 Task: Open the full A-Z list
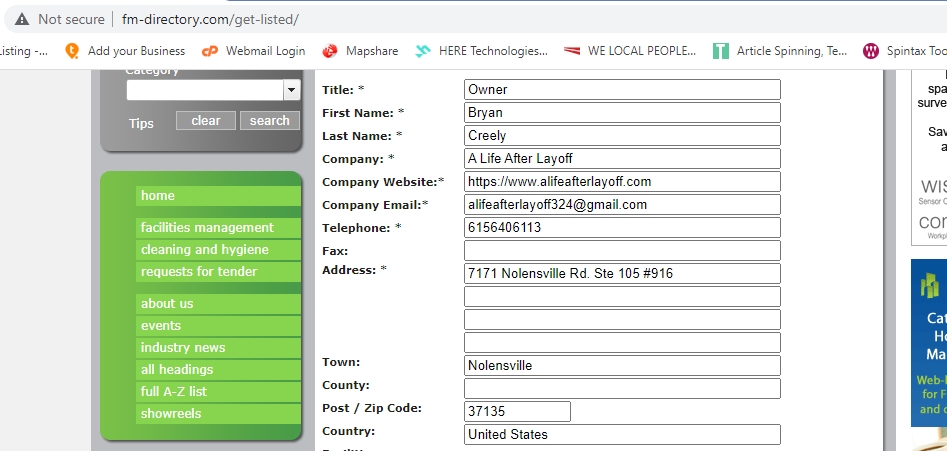[x=174, y=392]
